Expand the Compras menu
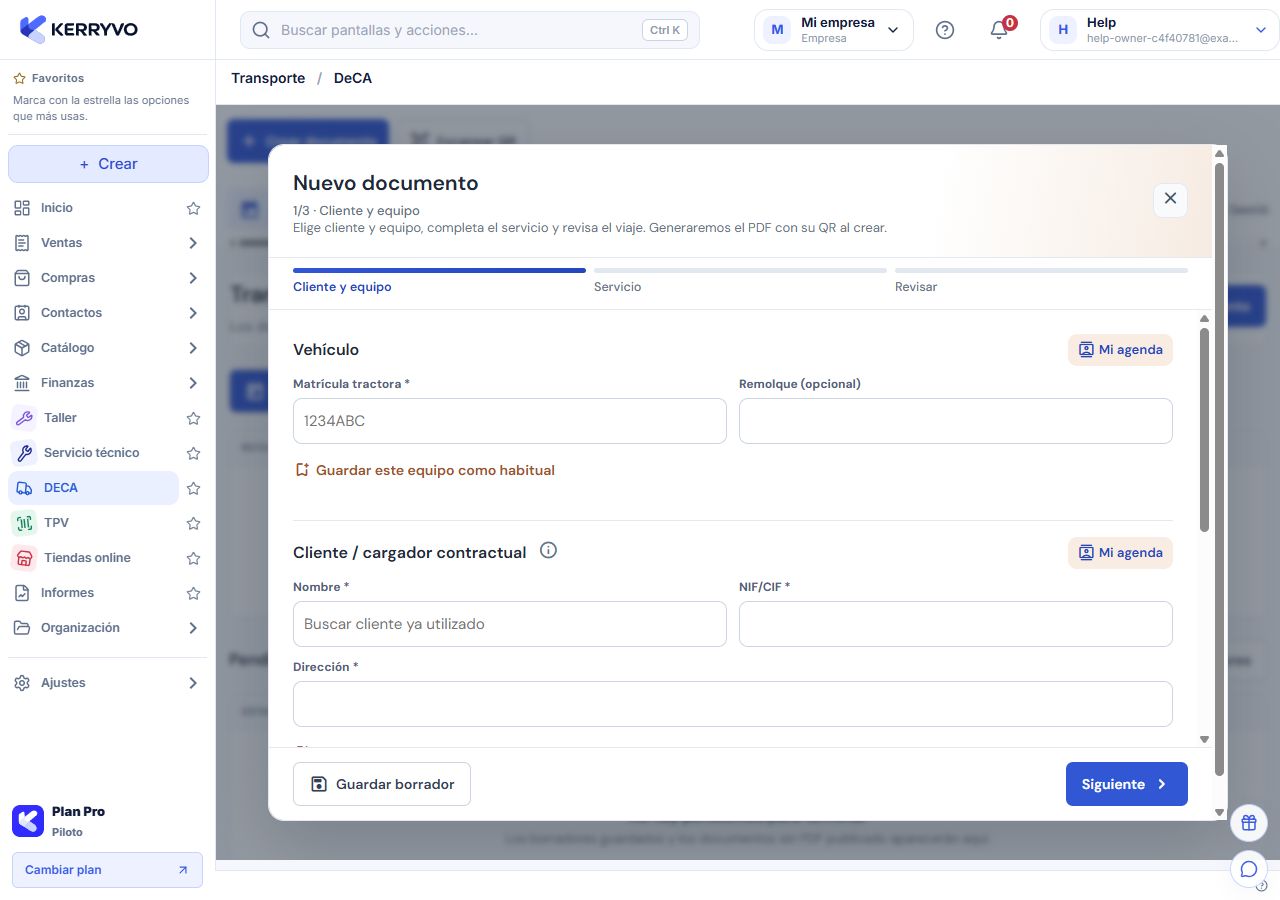The width and height of the screenshot is (1280, 900). (193, 278)
